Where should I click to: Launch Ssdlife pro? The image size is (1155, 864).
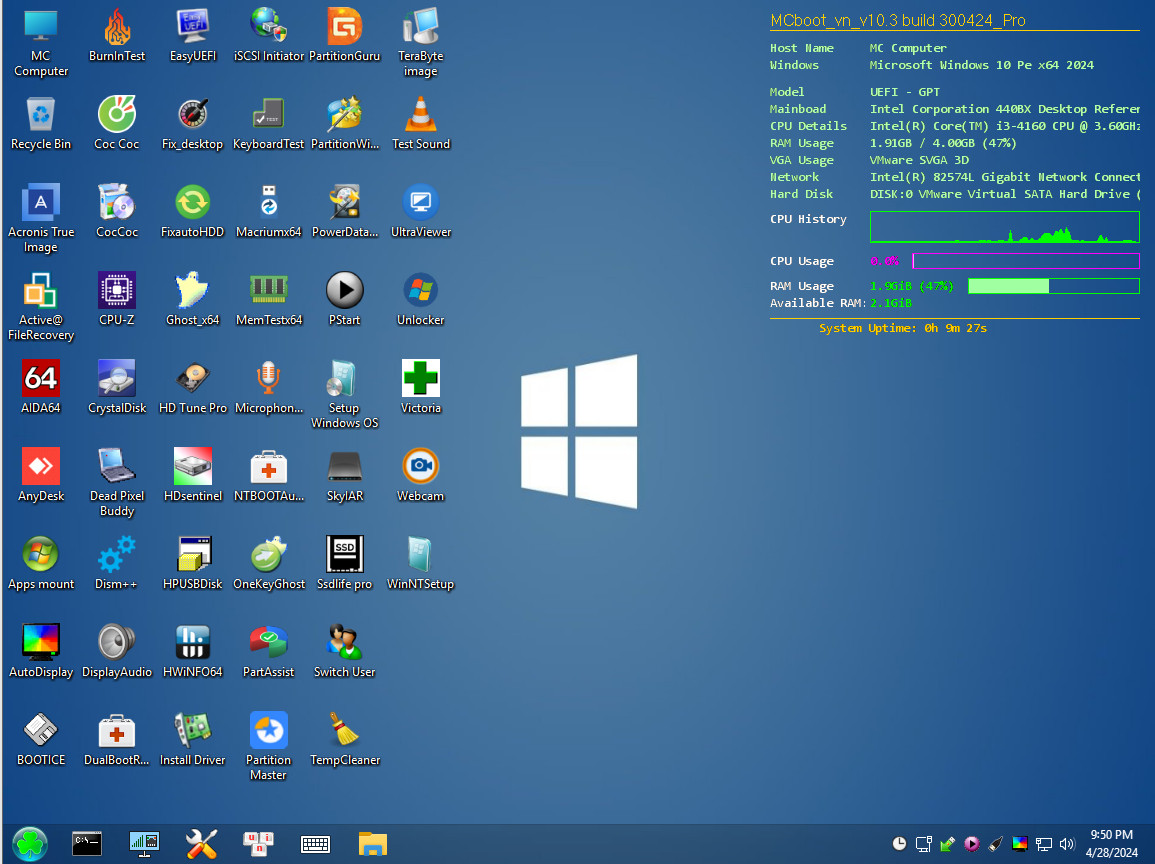345,563
